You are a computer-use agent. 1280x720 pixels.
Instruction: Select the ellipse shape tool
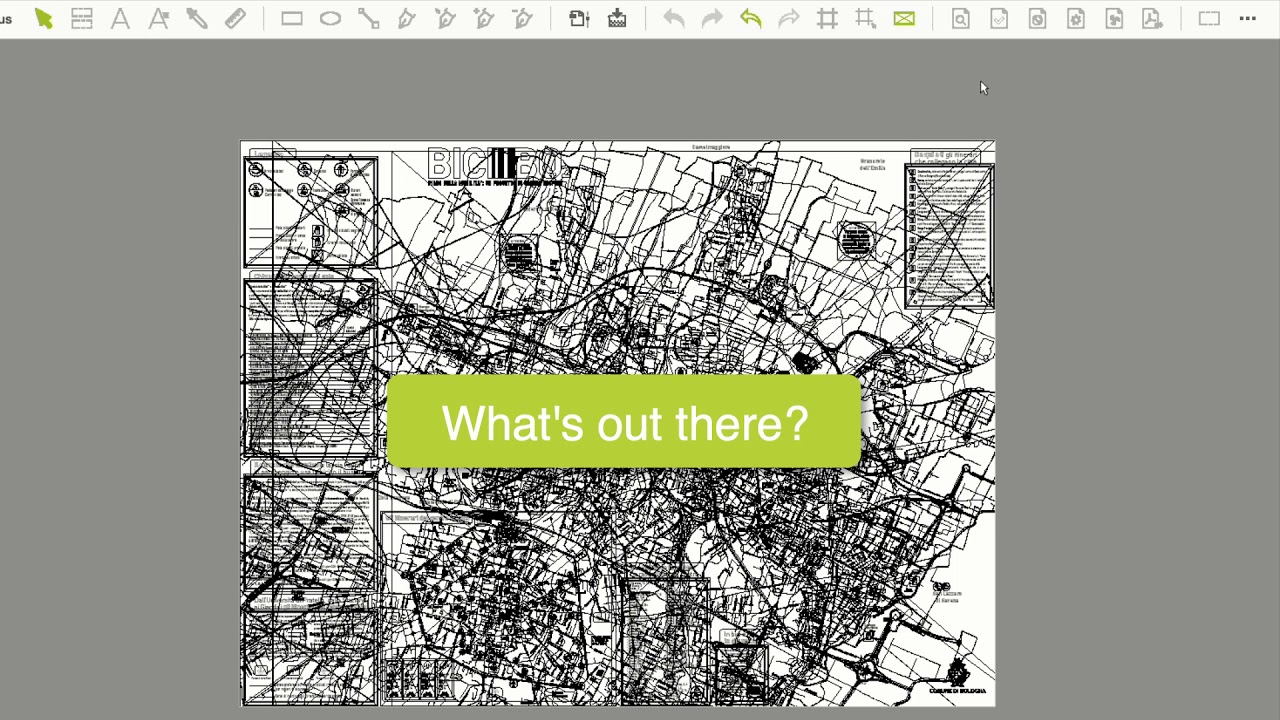pyautogui.click(x=330, y=19)
